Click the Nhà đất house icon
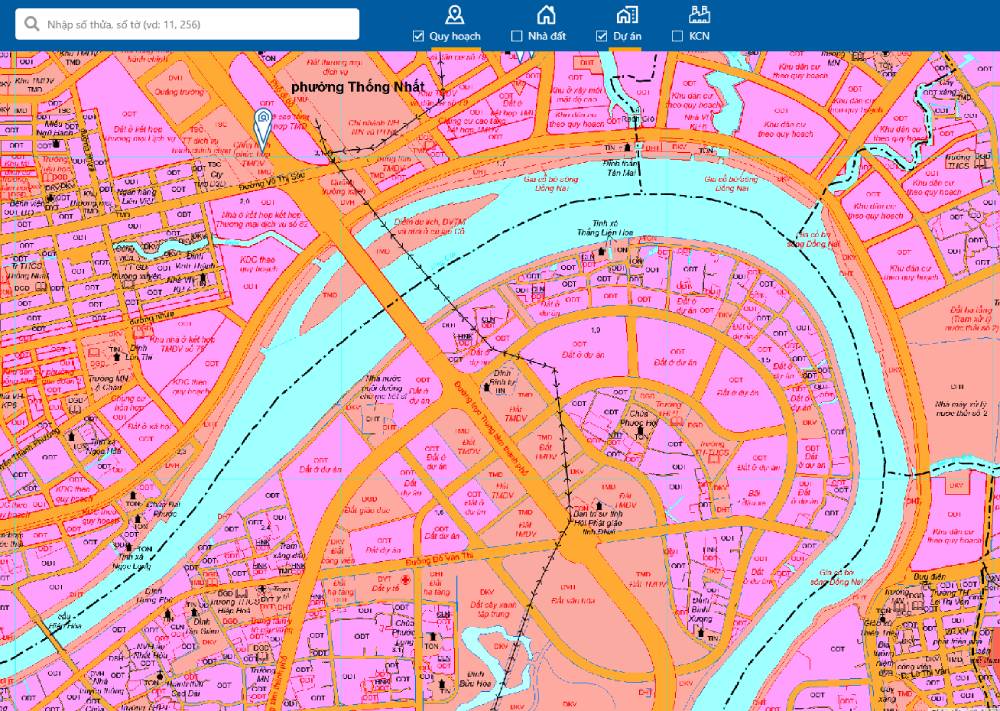This screenshot has width=1000, height=711. (545, 14)
